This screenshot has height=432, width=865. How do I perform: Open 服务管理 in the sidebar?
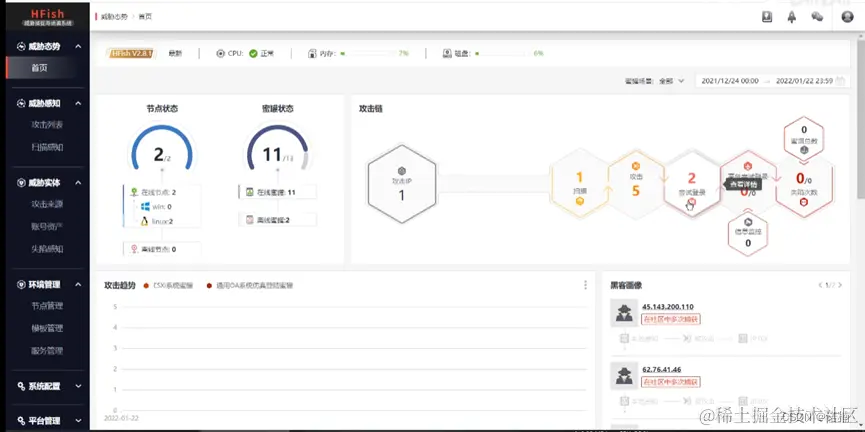click(47, 351)
